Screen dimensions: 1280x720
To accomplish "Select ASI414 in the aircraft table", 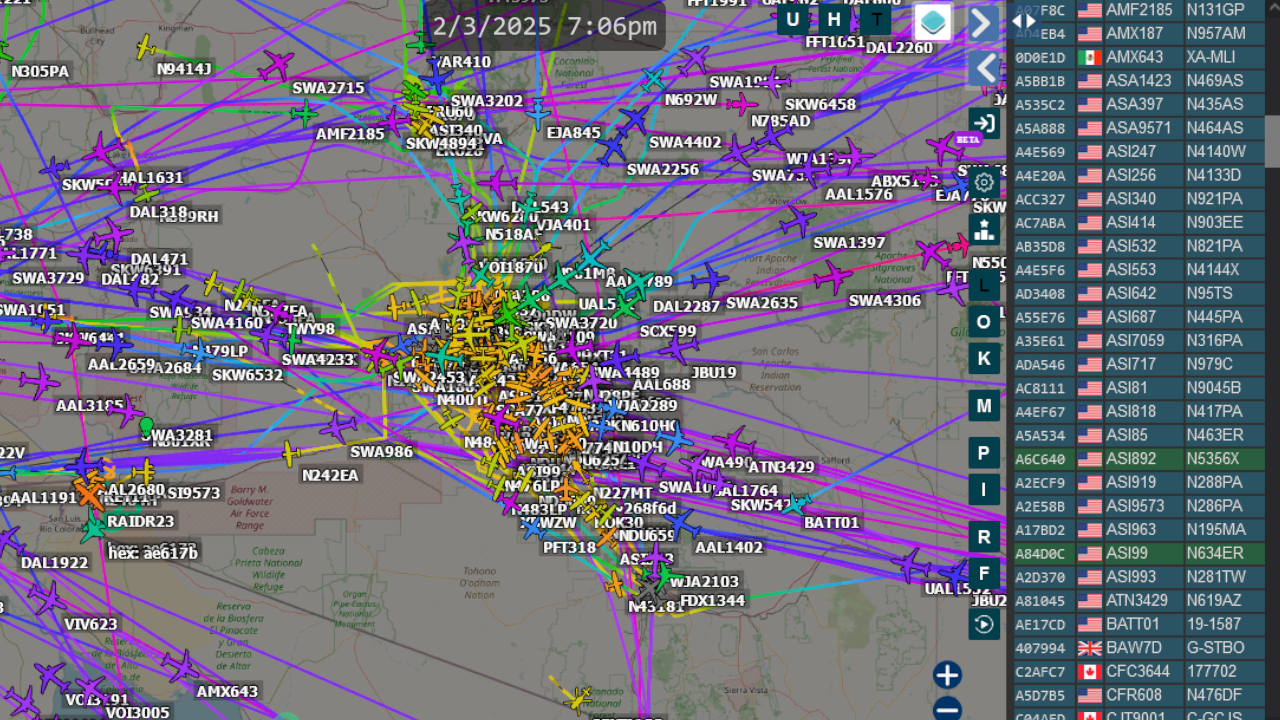I will (x=1139, y=223).
